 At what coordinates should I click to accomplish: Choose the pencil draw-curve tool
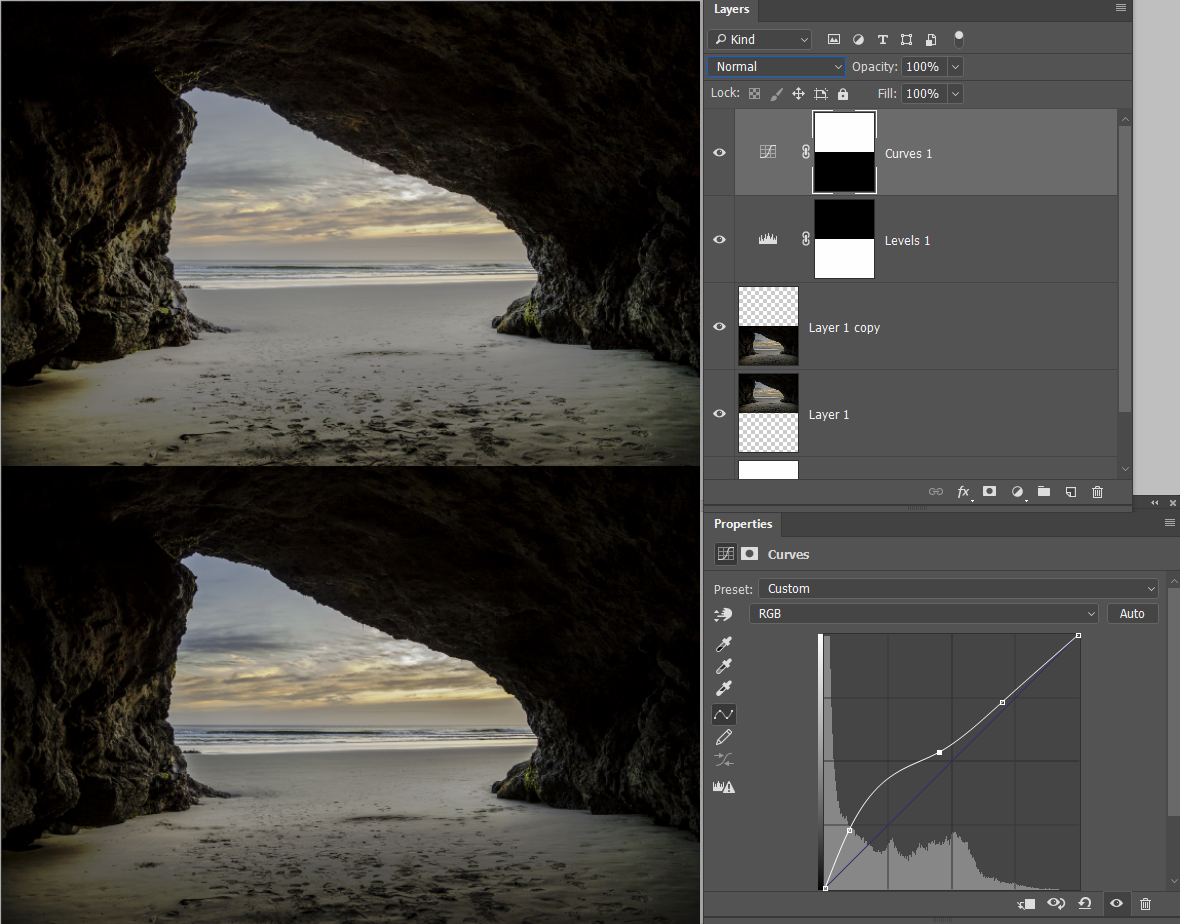pos(725,737)
